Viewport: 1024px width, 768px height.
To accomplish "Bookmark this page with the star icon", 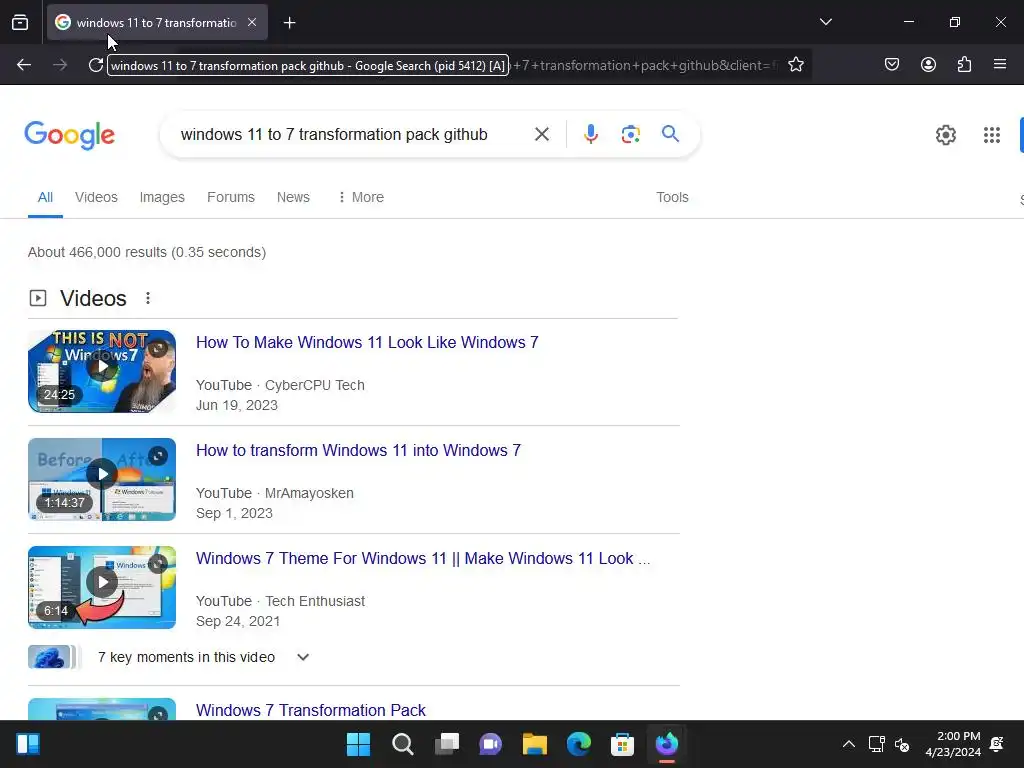I will [795, 65].
